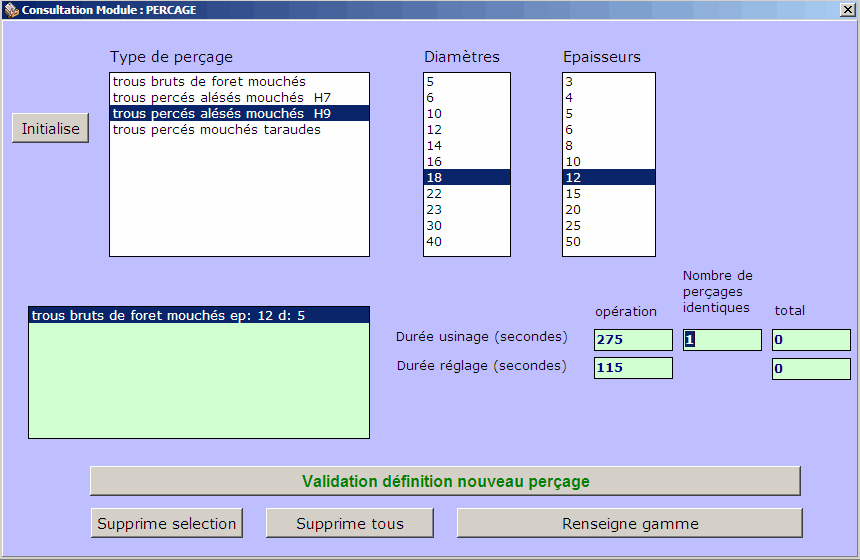The image size is (860, 560).
Task: Click the Durée réglage total field
Action: (810, 369)
